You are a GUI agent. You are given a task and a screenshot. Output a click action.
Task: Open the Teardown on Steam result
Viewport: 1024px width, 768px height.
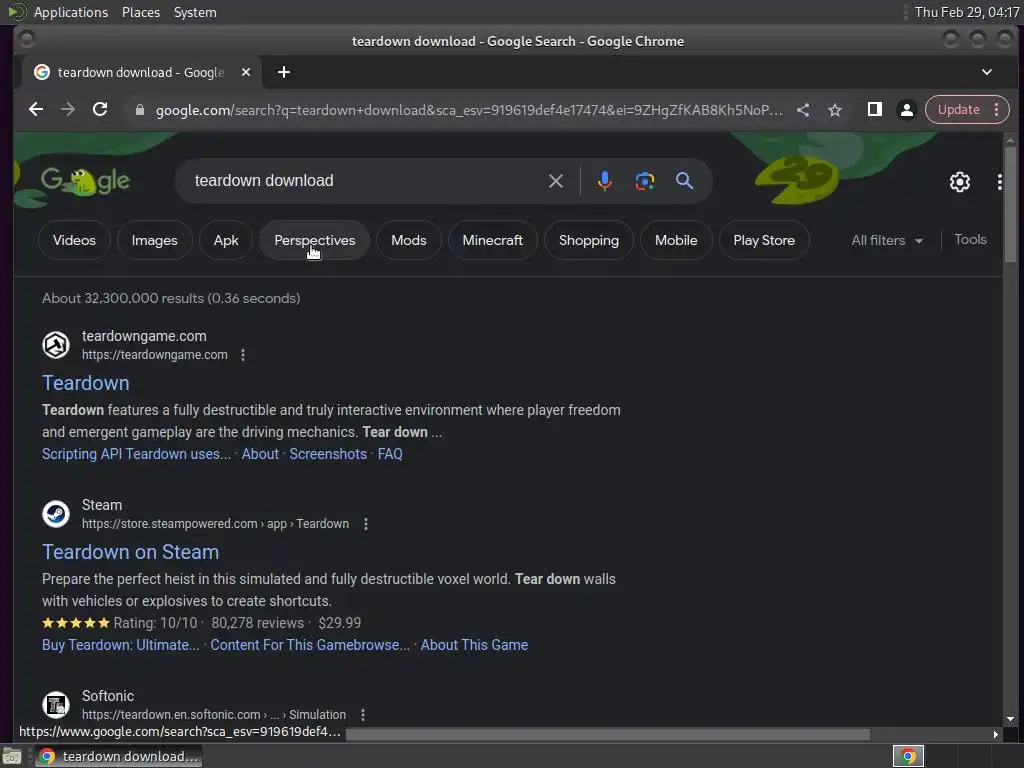(x=131, y=552)
